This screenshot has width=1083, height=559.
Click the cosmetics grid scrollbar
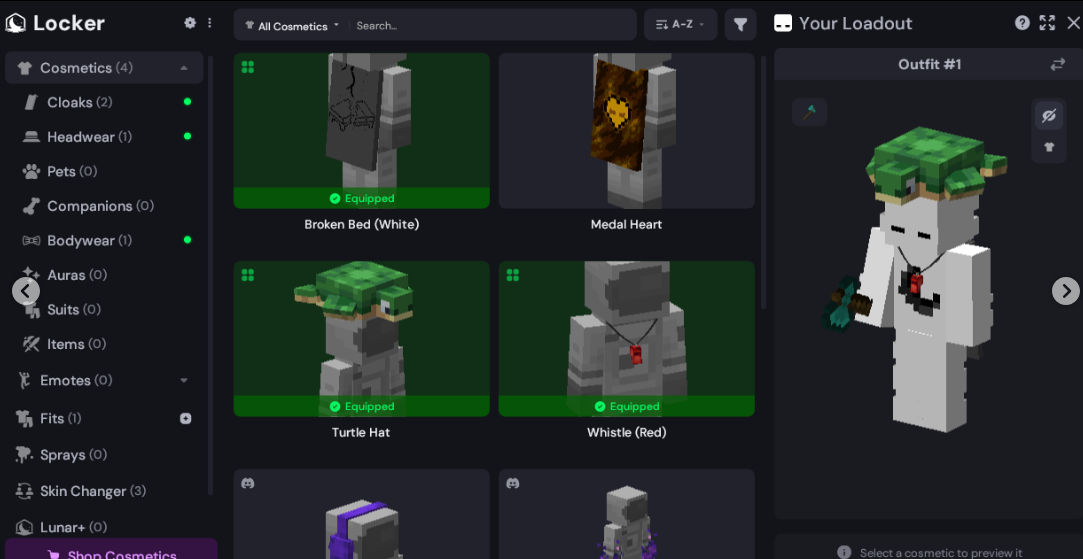pos(763,182)
